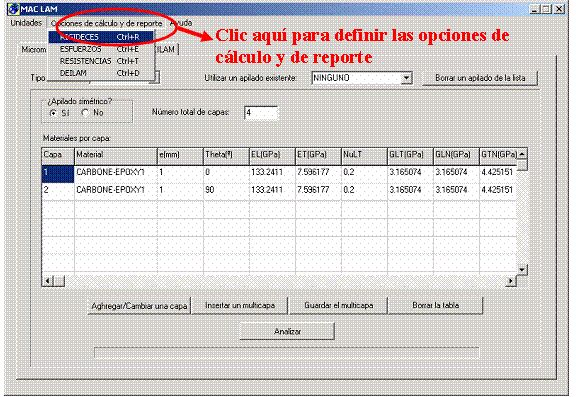Click the Número total de capas field
The image size is (576, 397).
(x=261, y=113)
